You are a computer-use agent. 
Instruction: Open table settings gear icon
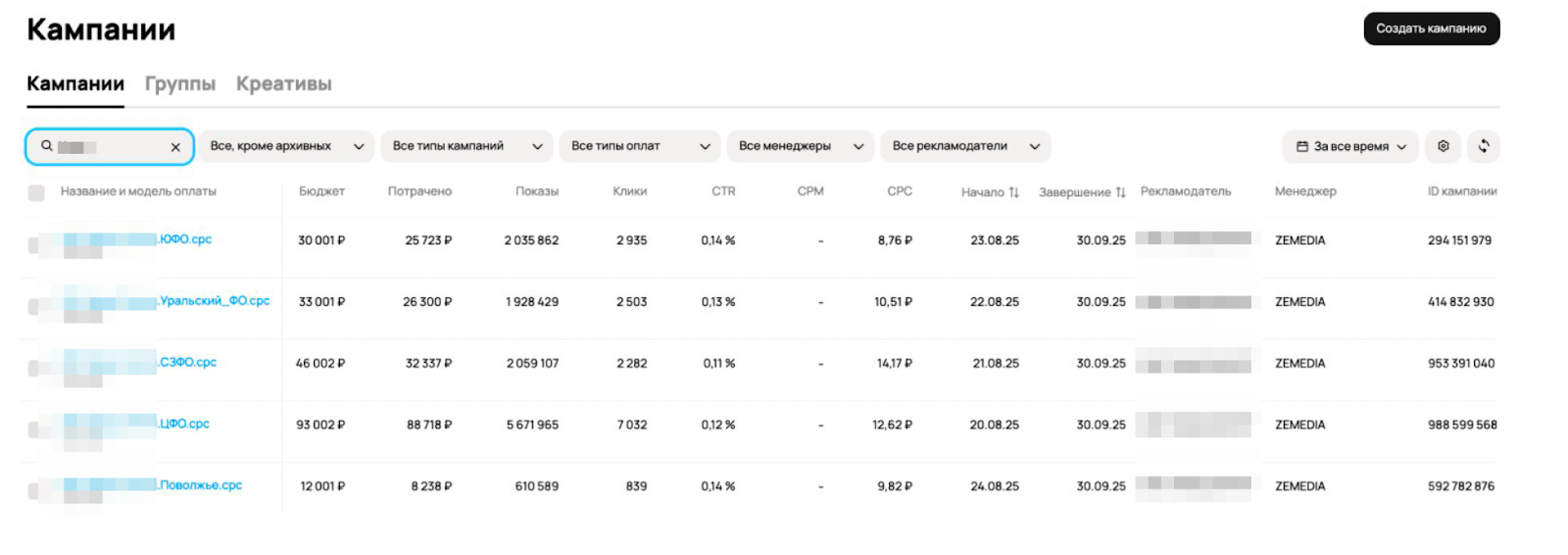coord(1443,146)
